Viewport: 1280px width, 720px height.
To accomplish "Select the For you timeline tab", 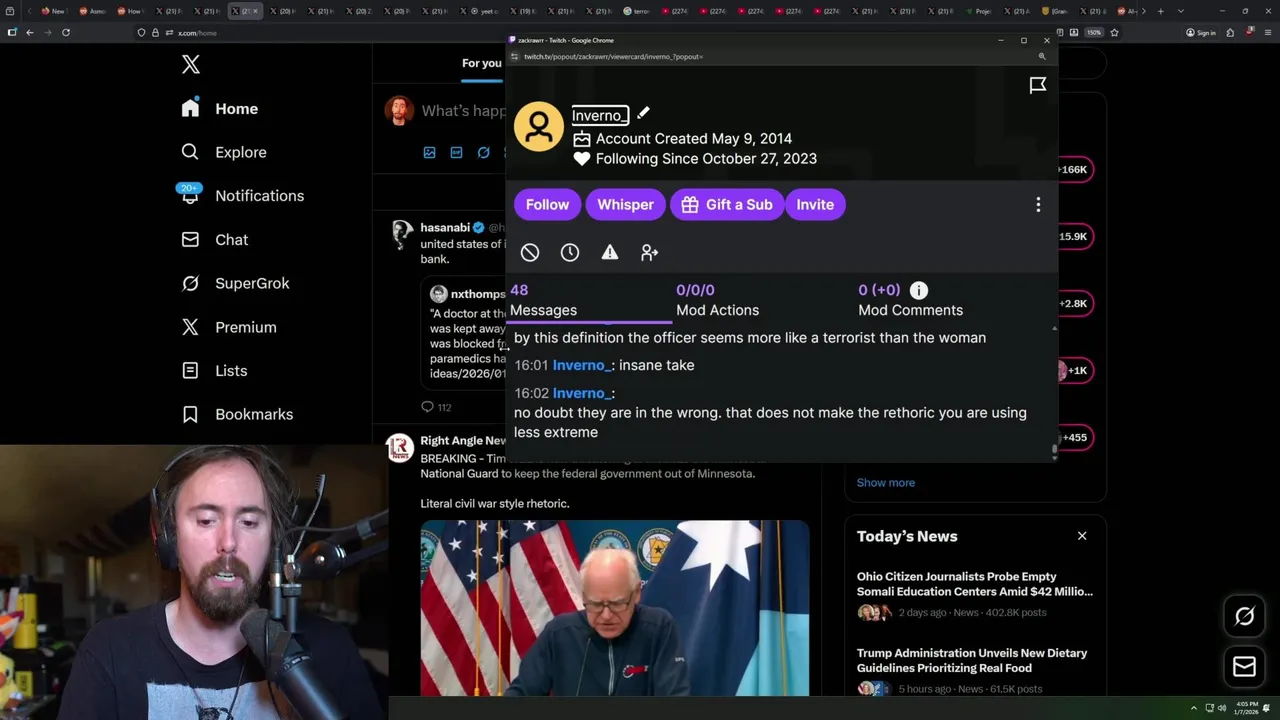I will coord(481,63).
